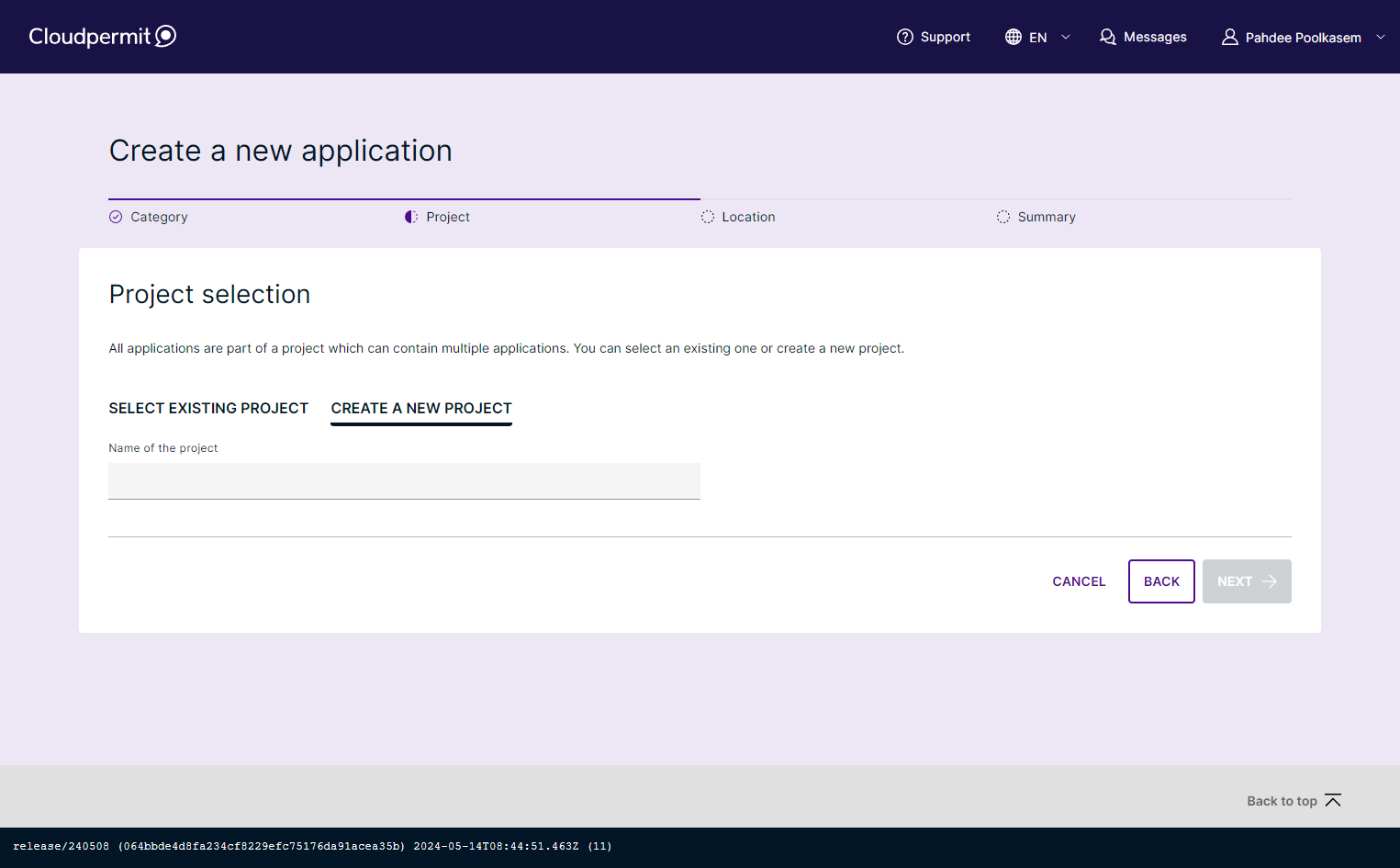Click the Summary step dotted circle icon
Screen dimensions: 1400x868
click(1003, 217)
